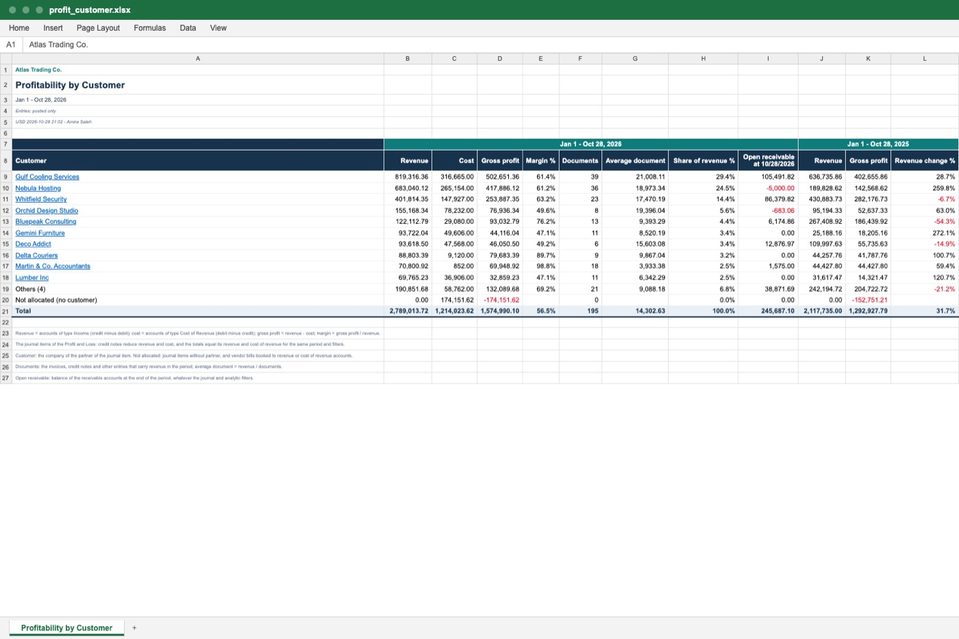Open the View menu

(218, 28)
